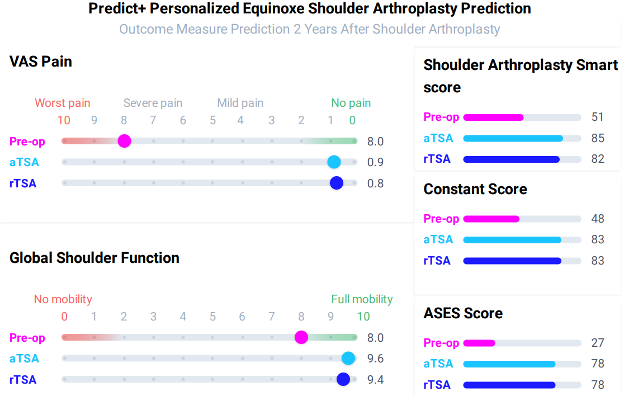Screen dimensions: 624x396
Task: Click the dark blue rTSA VAS Pain knob
Action: point(336,183)
